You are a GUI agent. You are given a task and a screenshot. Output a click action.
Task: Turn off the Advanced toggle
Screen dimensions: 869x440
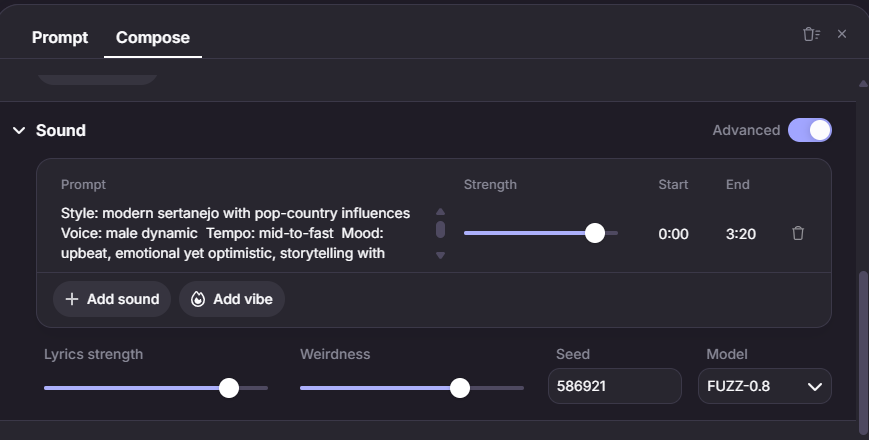point(809,130)
